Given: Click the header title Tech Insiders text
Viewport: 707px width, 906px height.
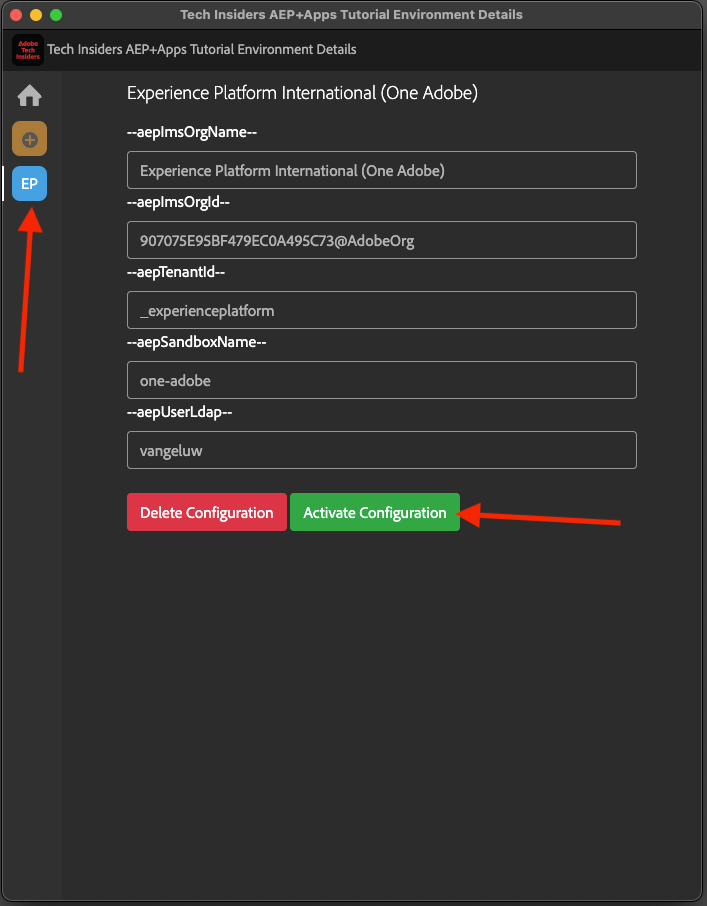Looking at the screenshot, I should pyautogui.click(x=202, y=50).
